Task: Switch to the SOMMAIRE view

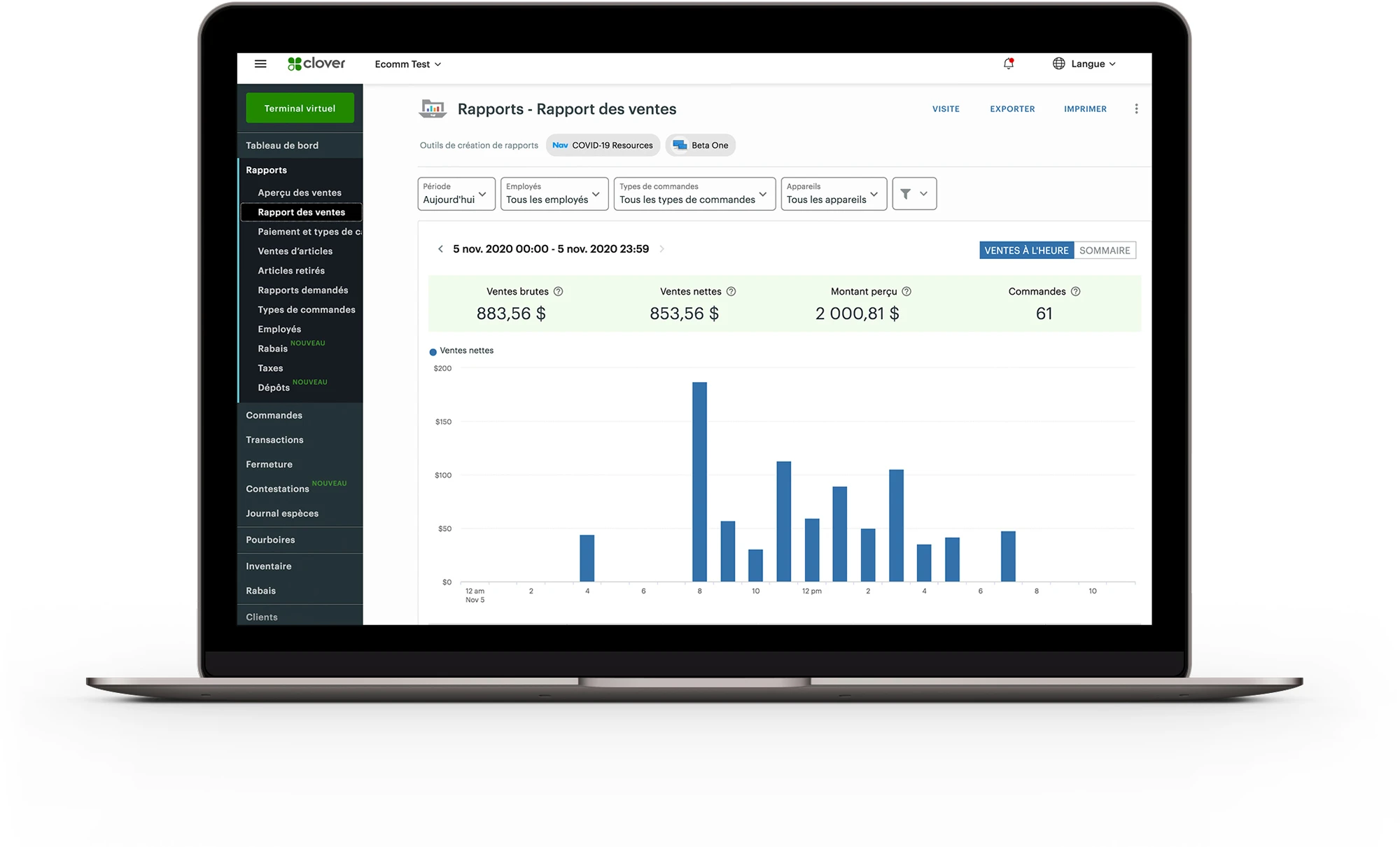Action: [x=1104, y=251]
